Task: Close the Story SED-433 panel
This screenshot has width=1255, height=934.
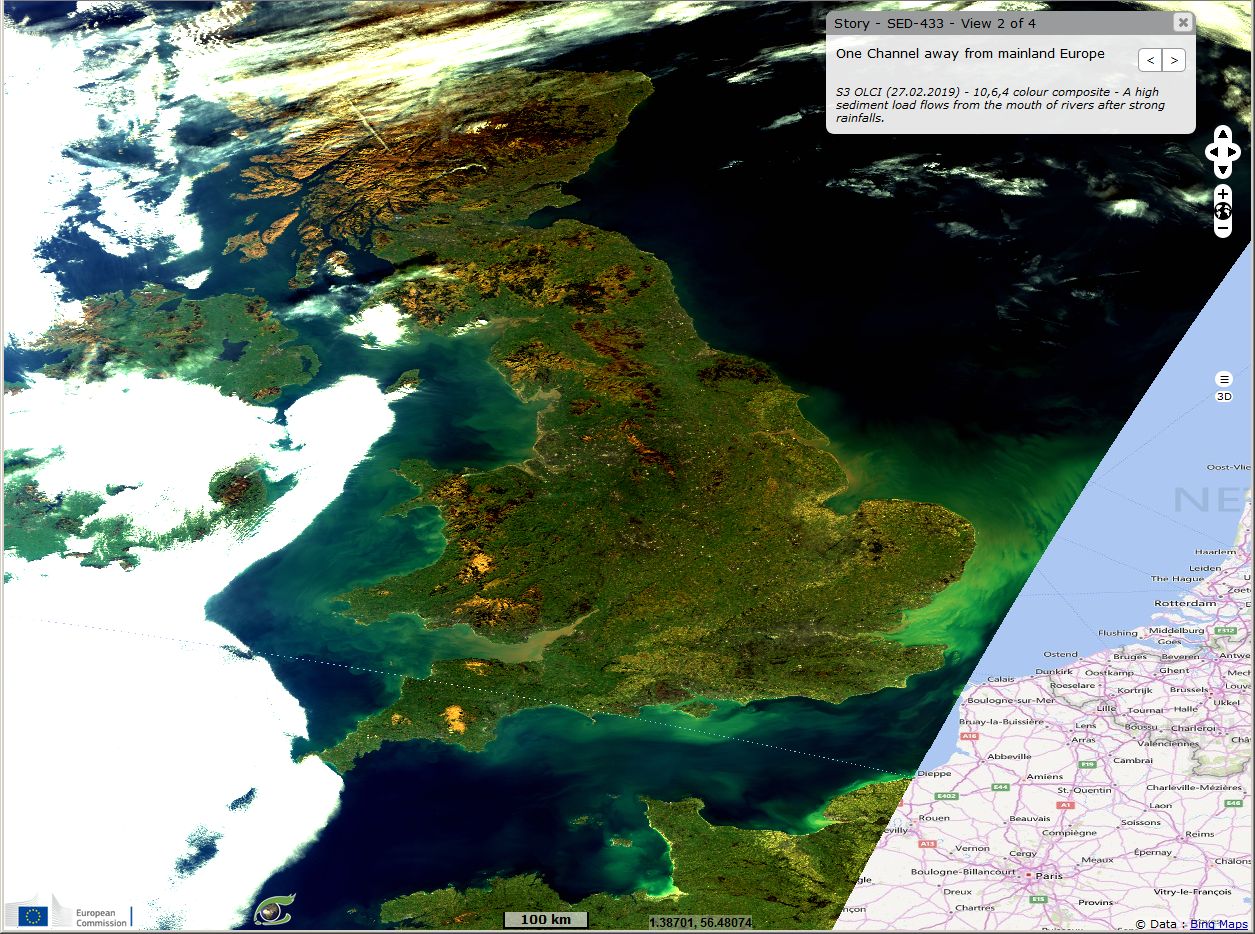Action: (x=1183, y=23)
